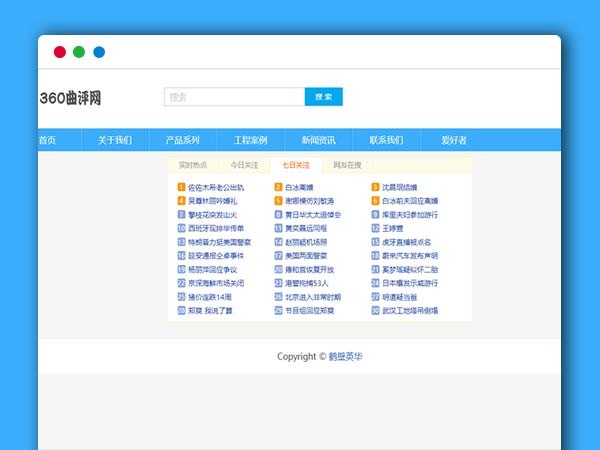
Task: Click the orange number 3 rank badge
Action: (375, 187)
